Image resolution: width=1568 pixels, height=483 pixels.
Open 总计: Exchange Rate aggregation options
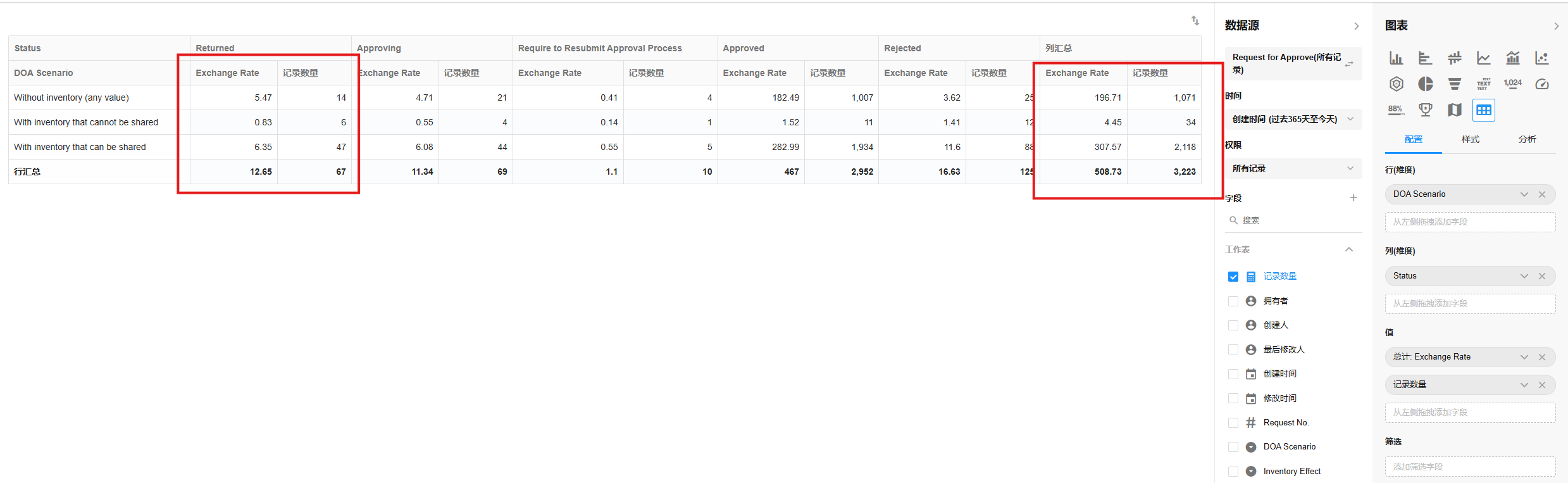(1524, 357)
